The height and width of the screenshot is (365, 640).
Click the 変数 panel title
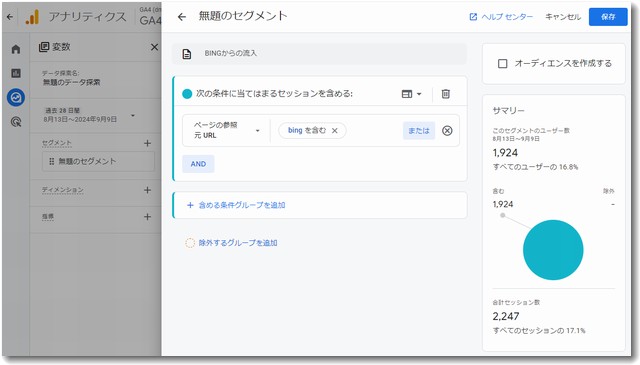coord(61,47)
